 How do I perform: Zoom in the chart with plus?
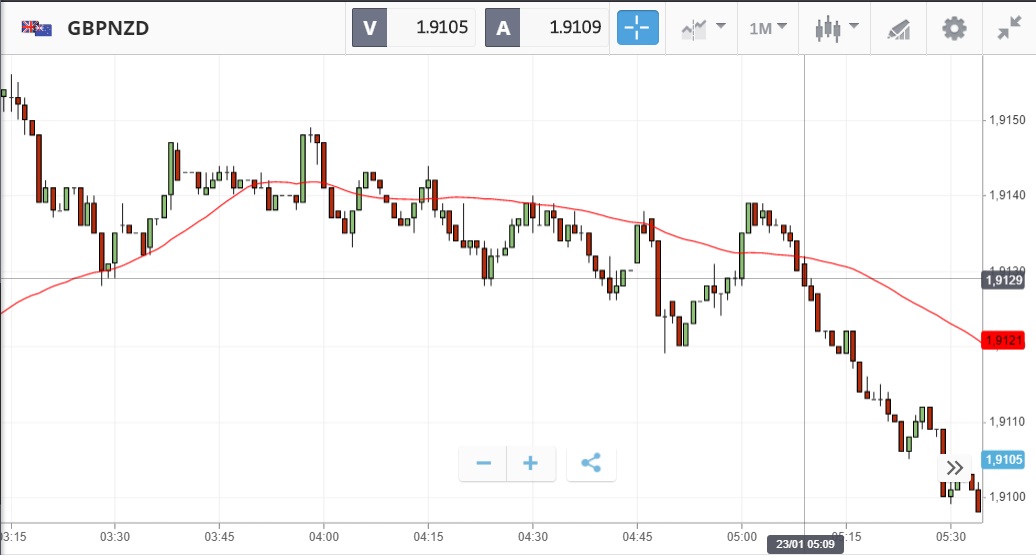pos(531,463)
